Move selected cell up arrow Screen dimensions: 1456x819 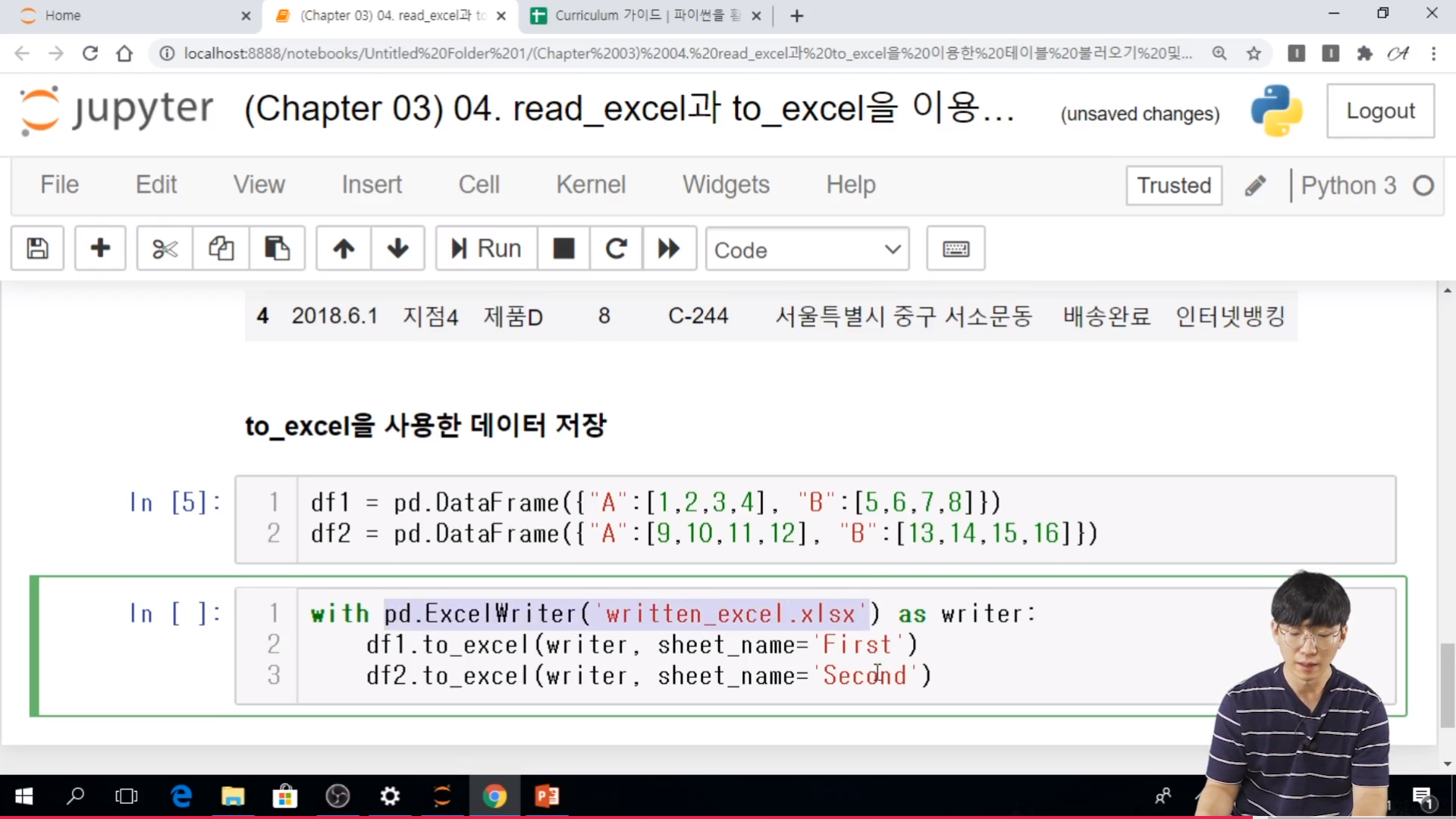pos(344,248)
